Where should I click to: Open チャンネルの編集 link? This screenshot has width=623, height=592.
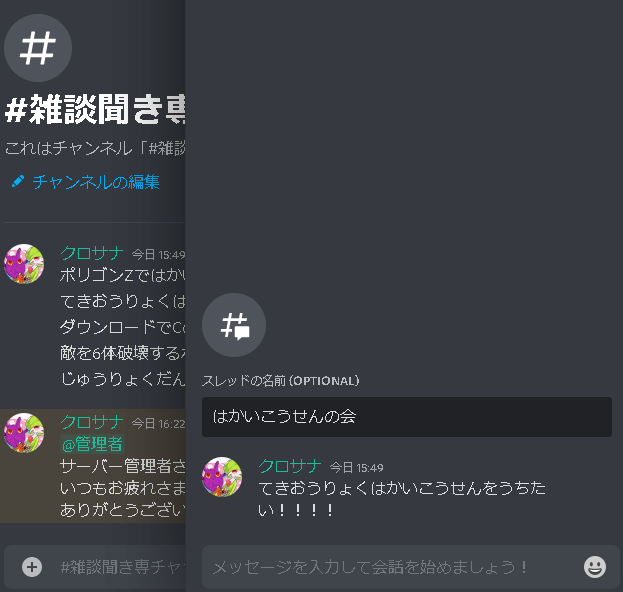coord(96,182)
